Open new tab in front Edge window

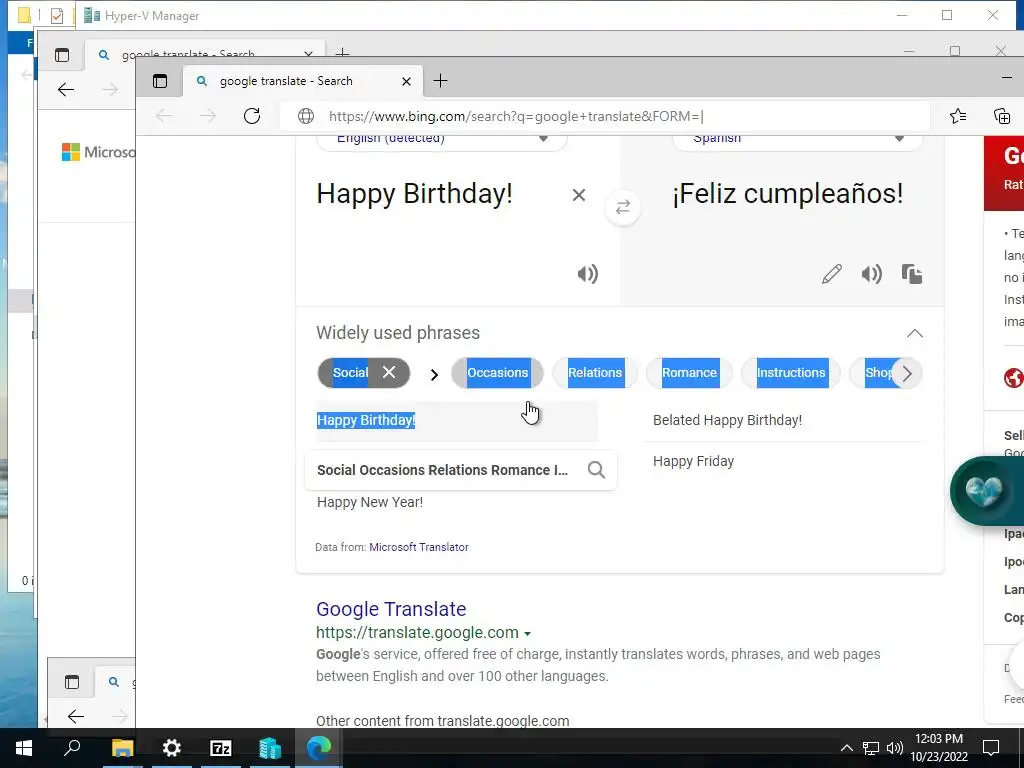440,81
